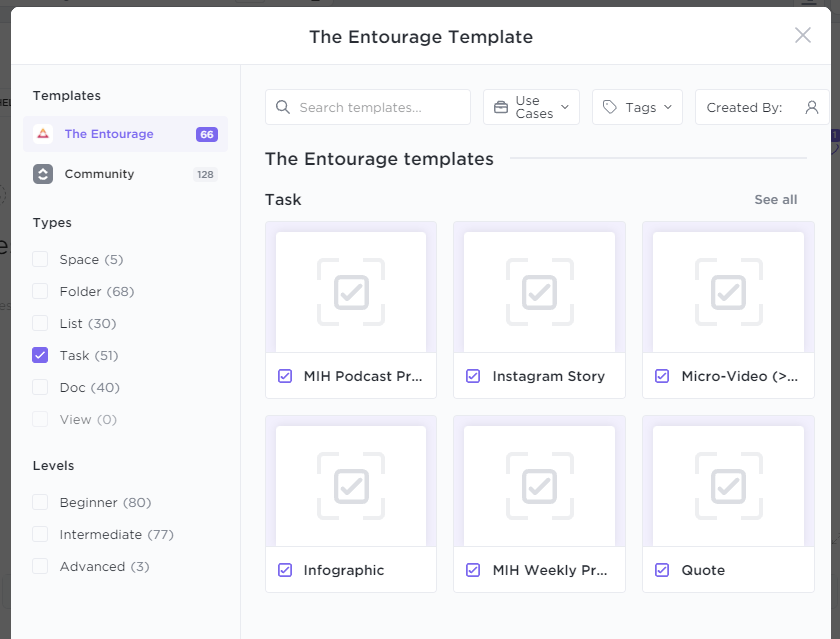840x639 pixels.
Task: Click the Templates sidebar heading
Action: point(66,95)
